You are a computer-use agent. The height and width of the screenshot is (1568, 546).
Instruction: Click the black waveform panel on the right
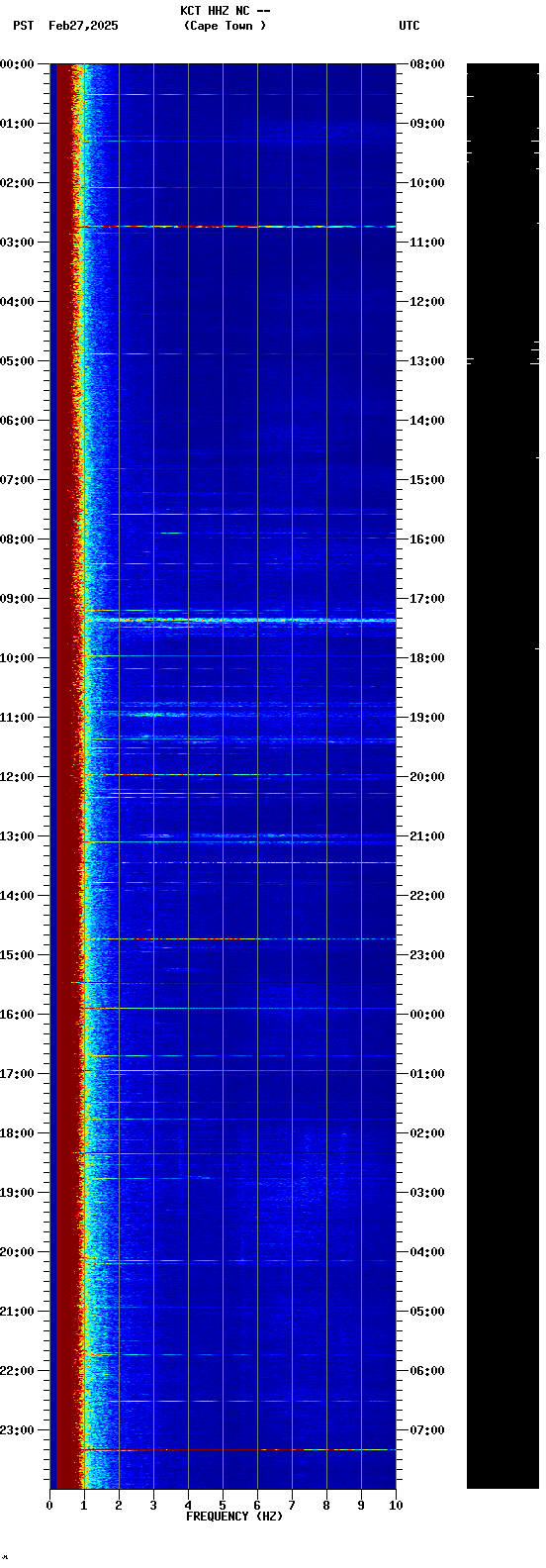502,776
